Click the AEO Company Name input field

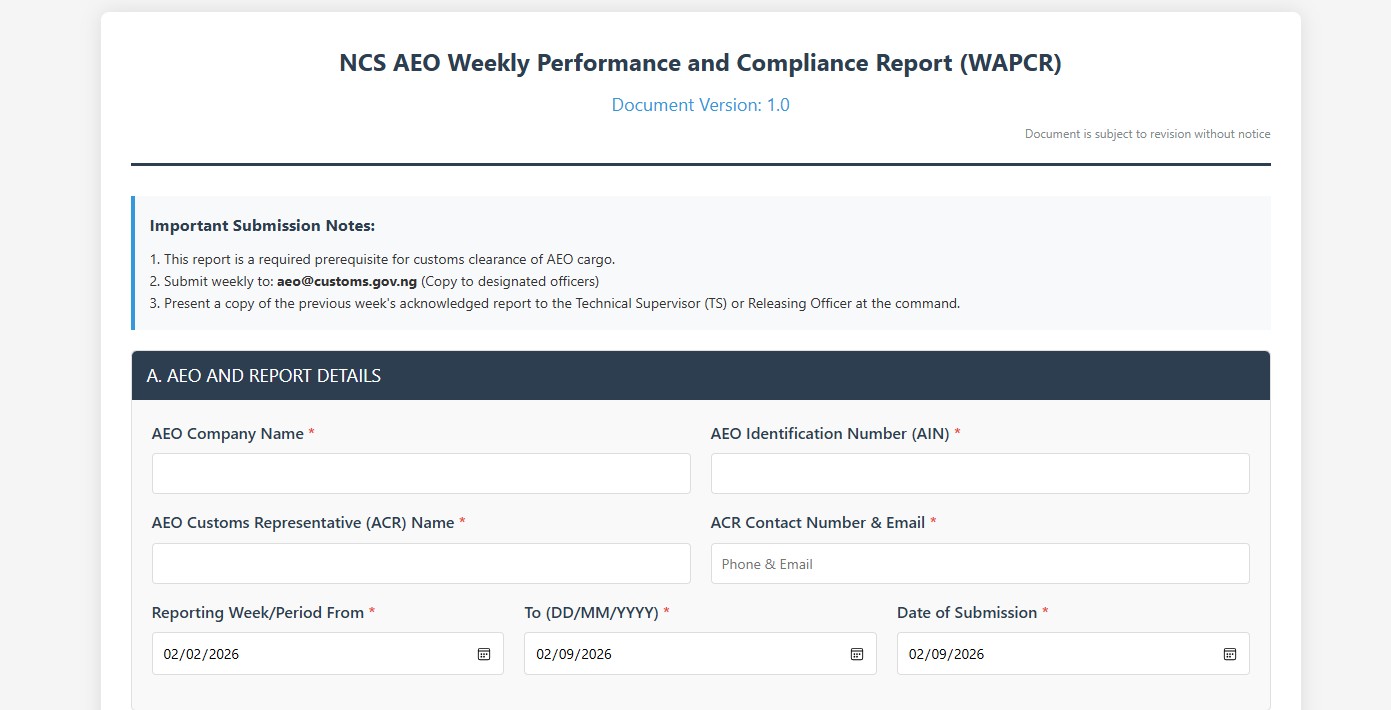[x=420, y=473]
